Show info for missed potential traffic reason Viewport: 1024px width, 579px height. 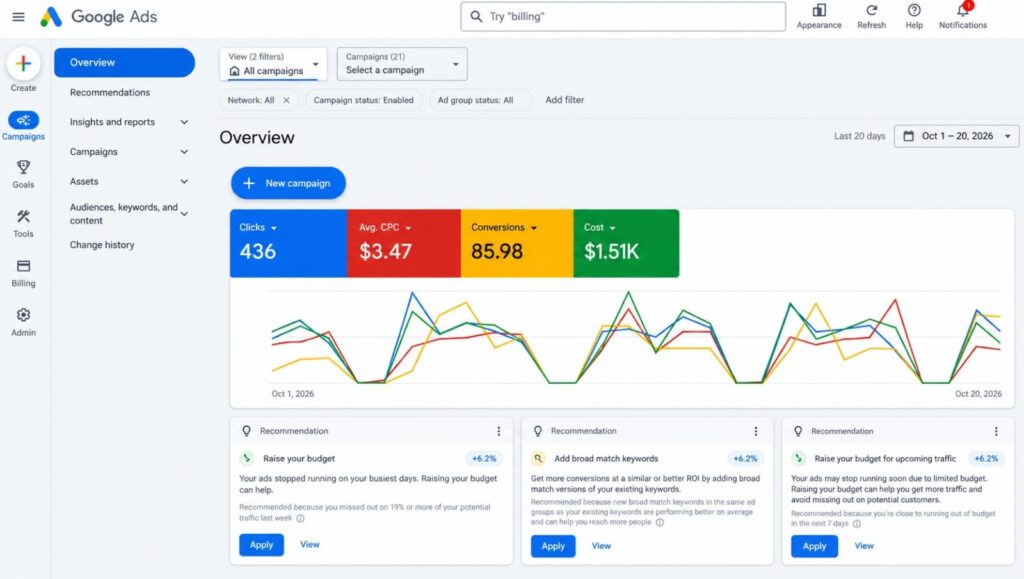coord(300,519)
